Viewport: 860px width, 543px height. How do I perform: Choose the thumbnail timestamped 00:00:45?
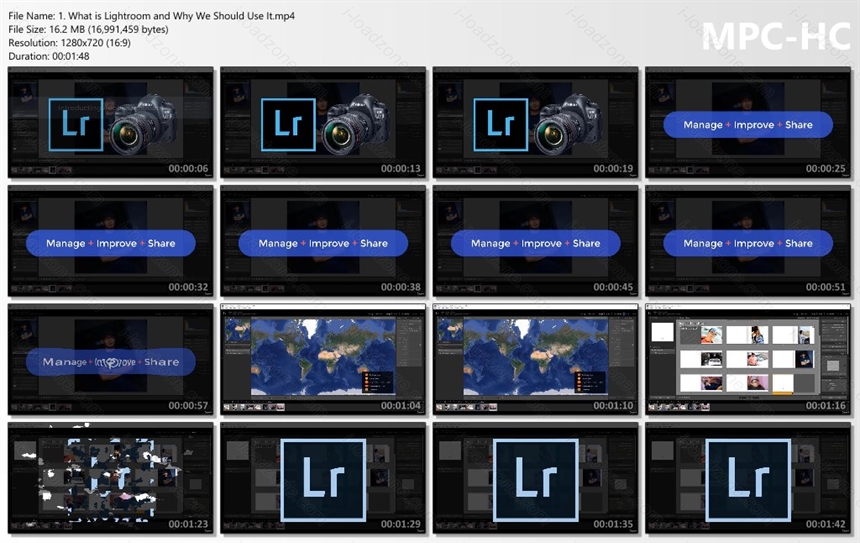tap(535, 241)
